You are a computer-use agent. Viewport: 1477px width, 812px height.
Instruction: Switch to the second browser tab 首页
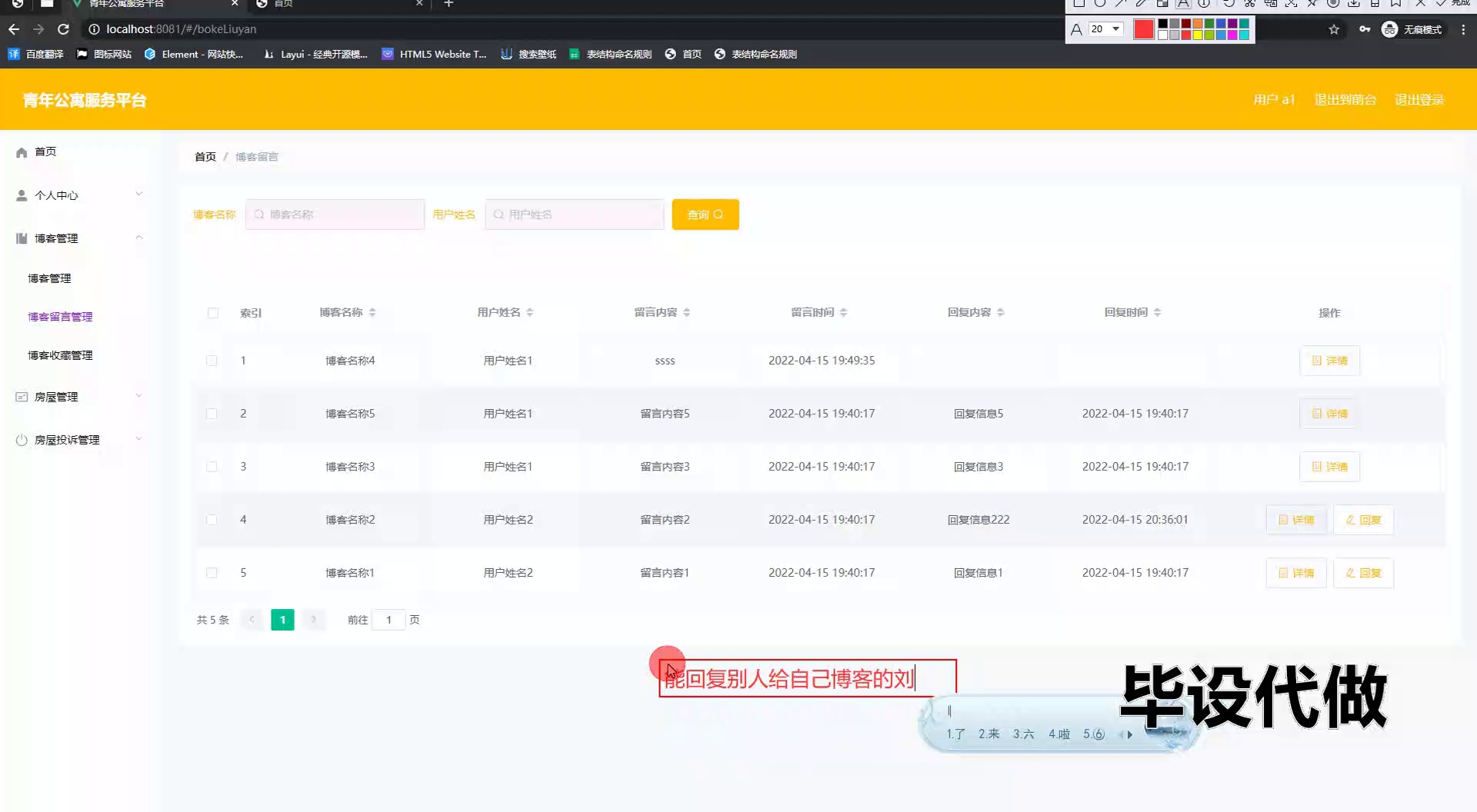coord(338,4)
